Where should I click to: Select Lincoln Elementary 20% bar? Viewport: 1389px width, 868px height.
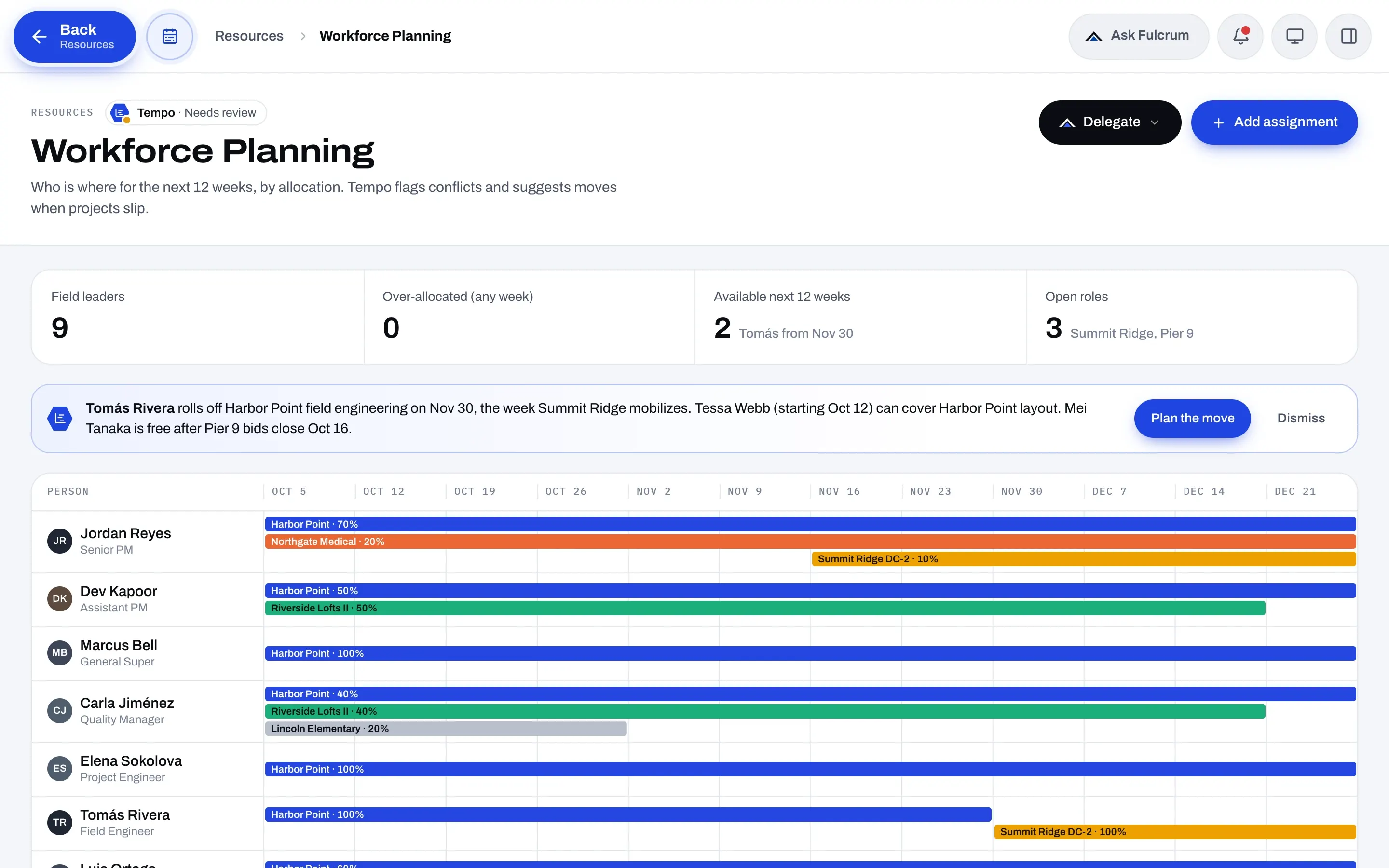[x=446, y=729]
